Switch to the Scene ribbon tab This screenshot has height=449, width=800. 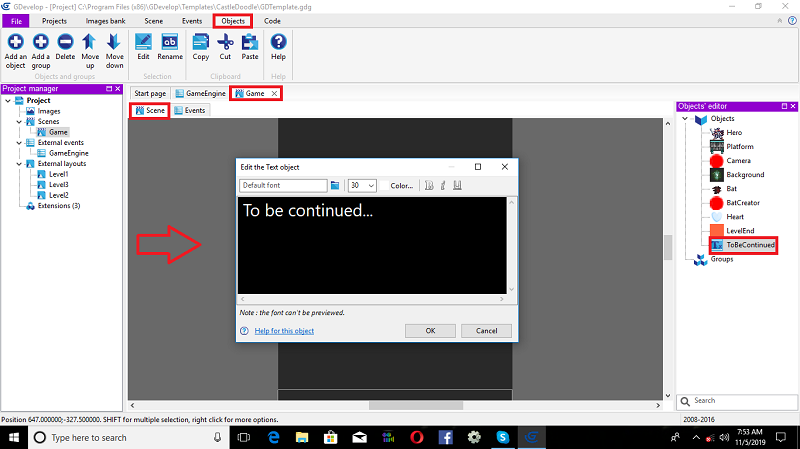[154, 21]
